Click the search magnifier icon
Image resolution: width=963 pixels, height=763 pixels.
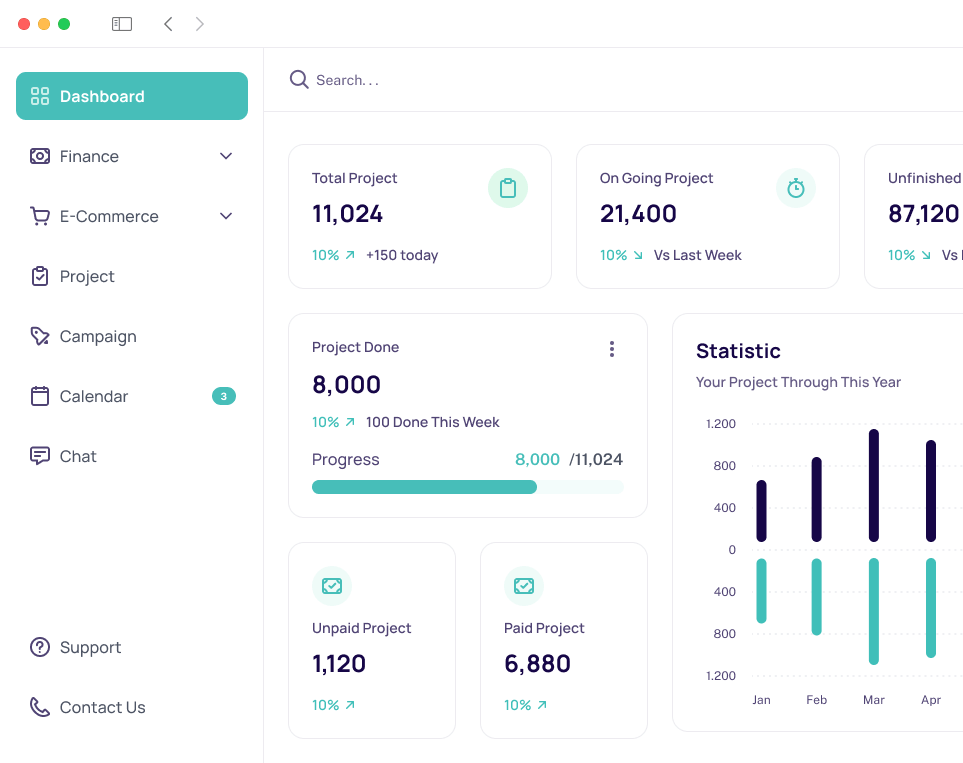pos(298,80)
